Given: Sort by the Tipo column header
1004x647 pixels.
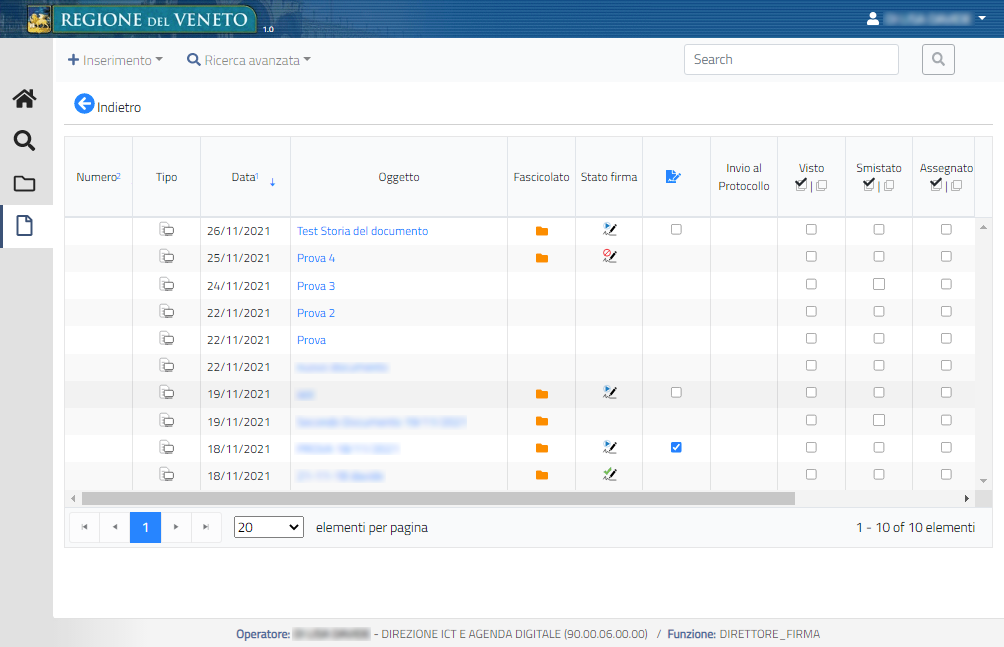Looking at the screenshot, I should tap(166, 177).
